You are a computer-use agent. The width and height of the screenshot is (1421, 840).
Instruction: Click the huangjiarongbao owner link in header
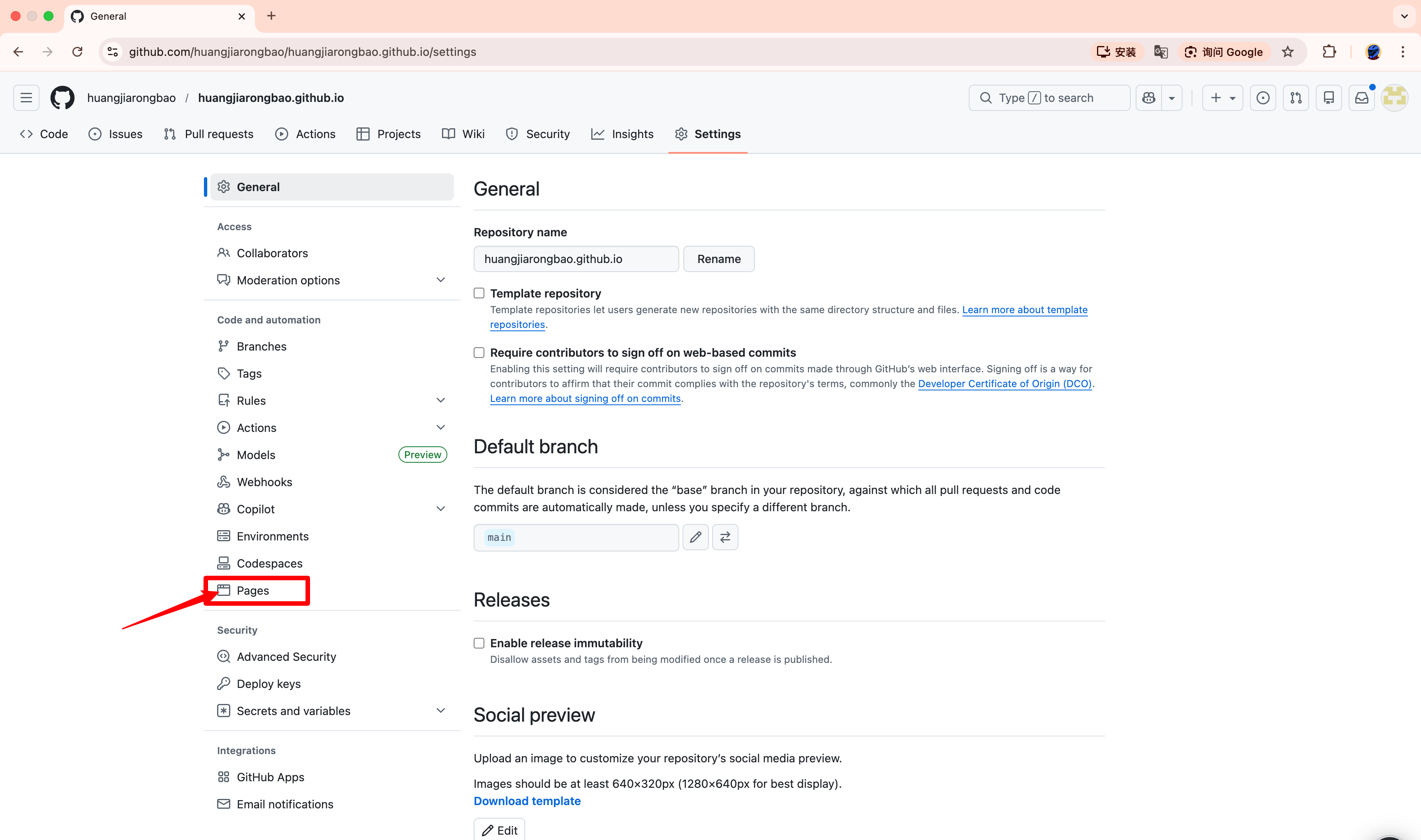coord(132,98)
